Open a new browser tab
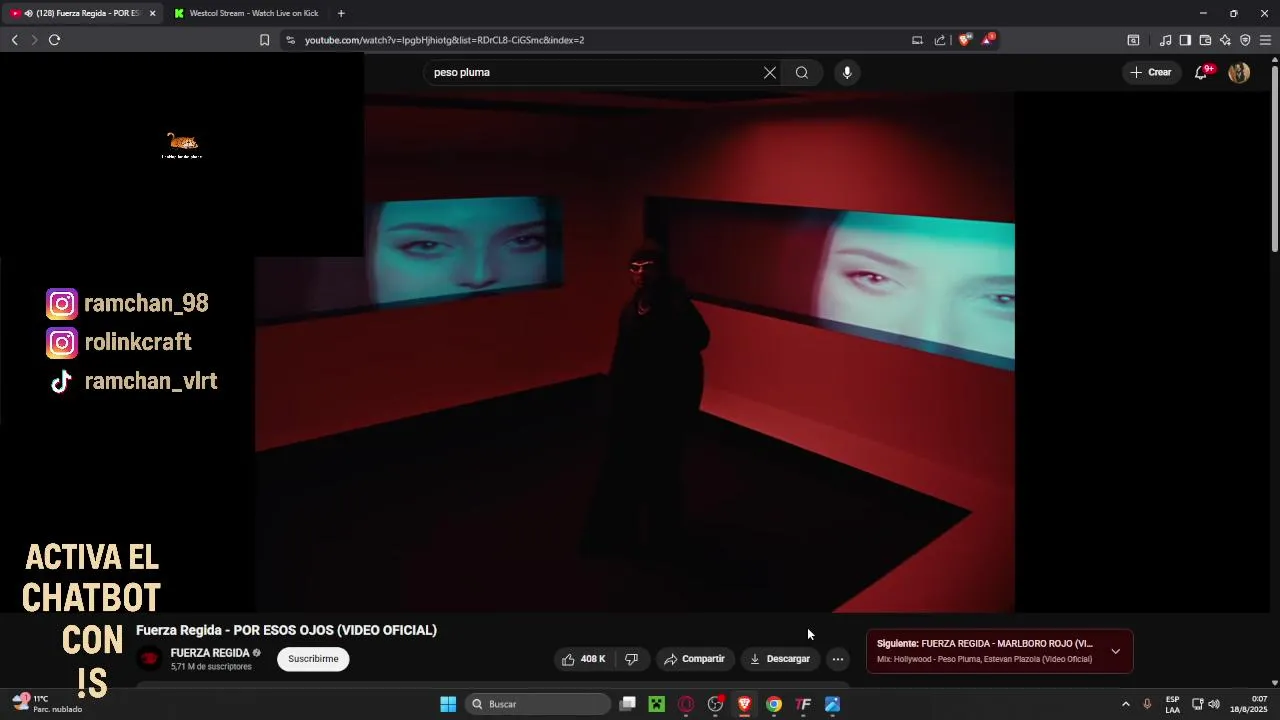This screenshot has width=1280, height=720. coord(341,13)
